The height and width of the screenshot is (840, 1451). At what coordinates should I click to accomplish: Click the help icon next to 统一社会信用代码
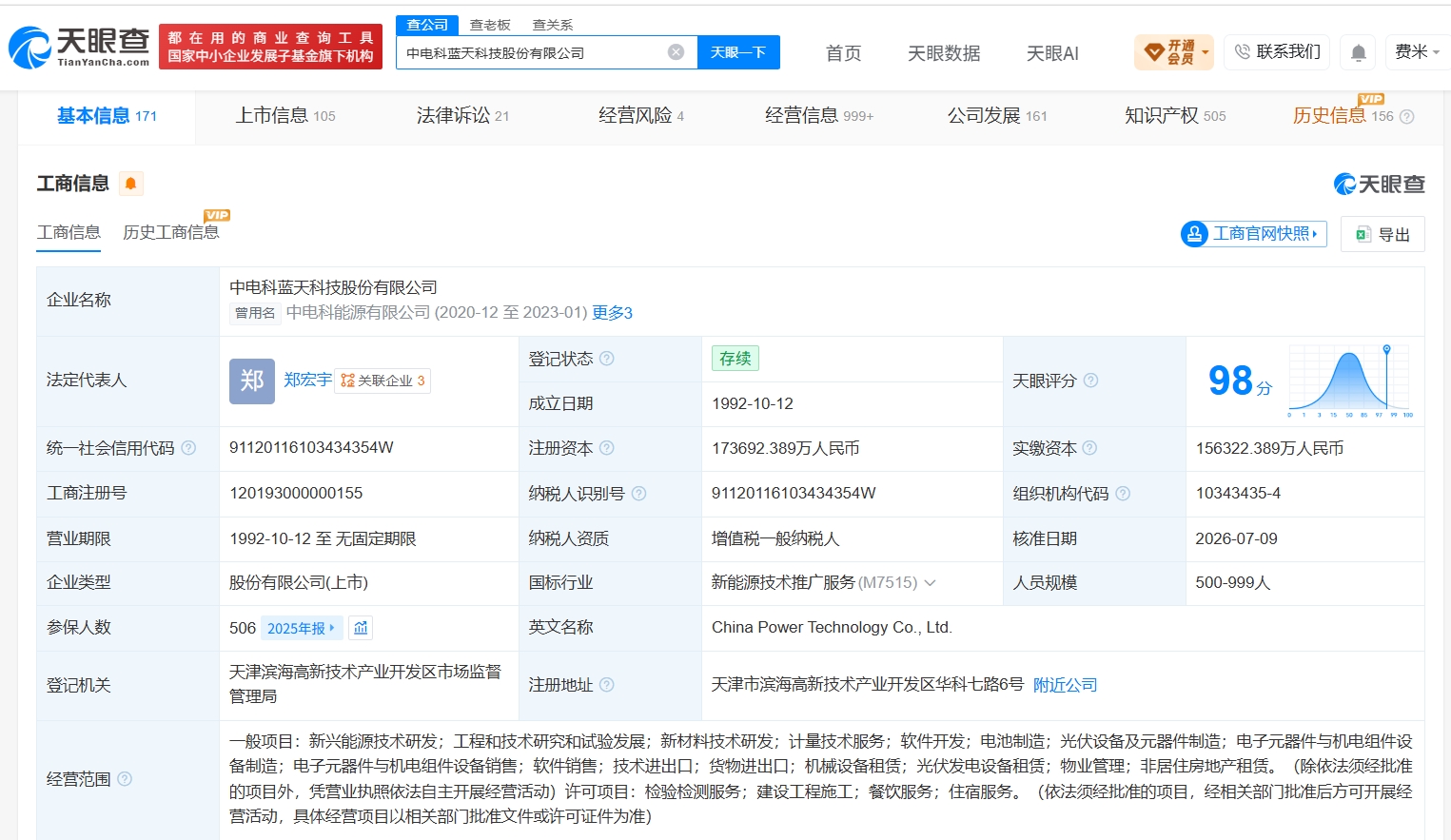[188, 448]
